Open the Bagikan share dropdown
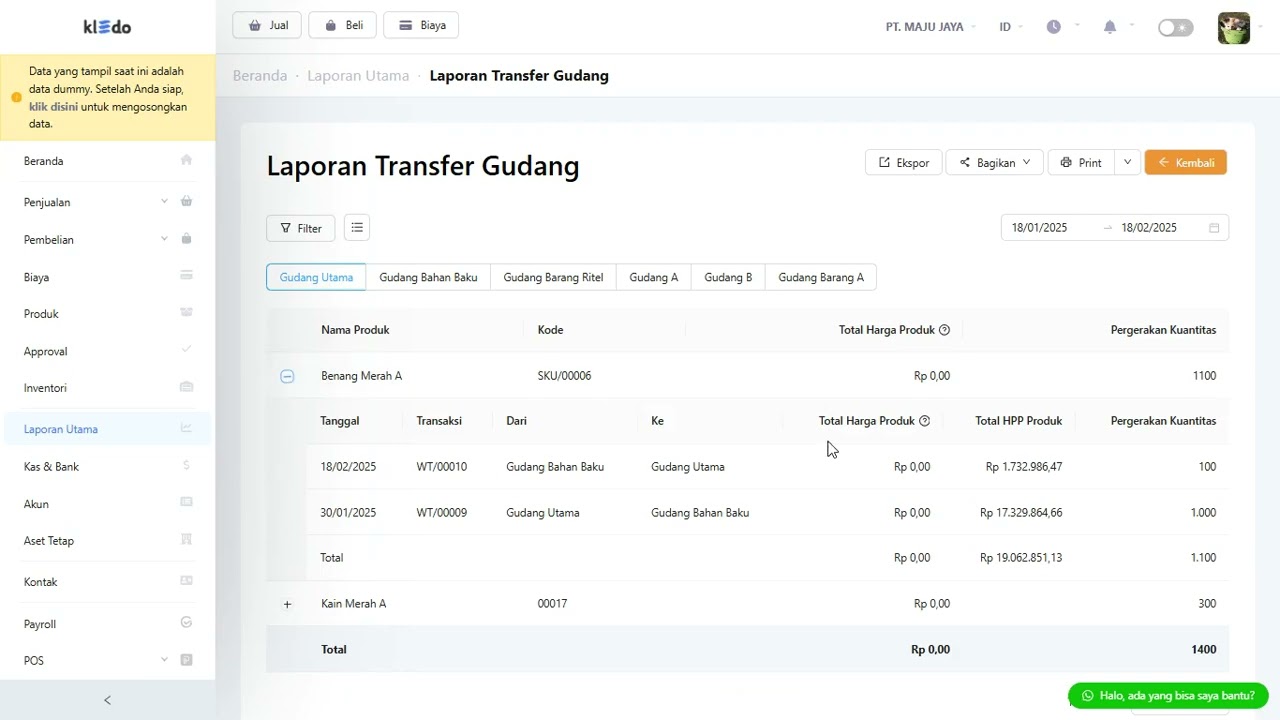The width and height of the screenshot is (1280, 720). click(x=995, y=162)
